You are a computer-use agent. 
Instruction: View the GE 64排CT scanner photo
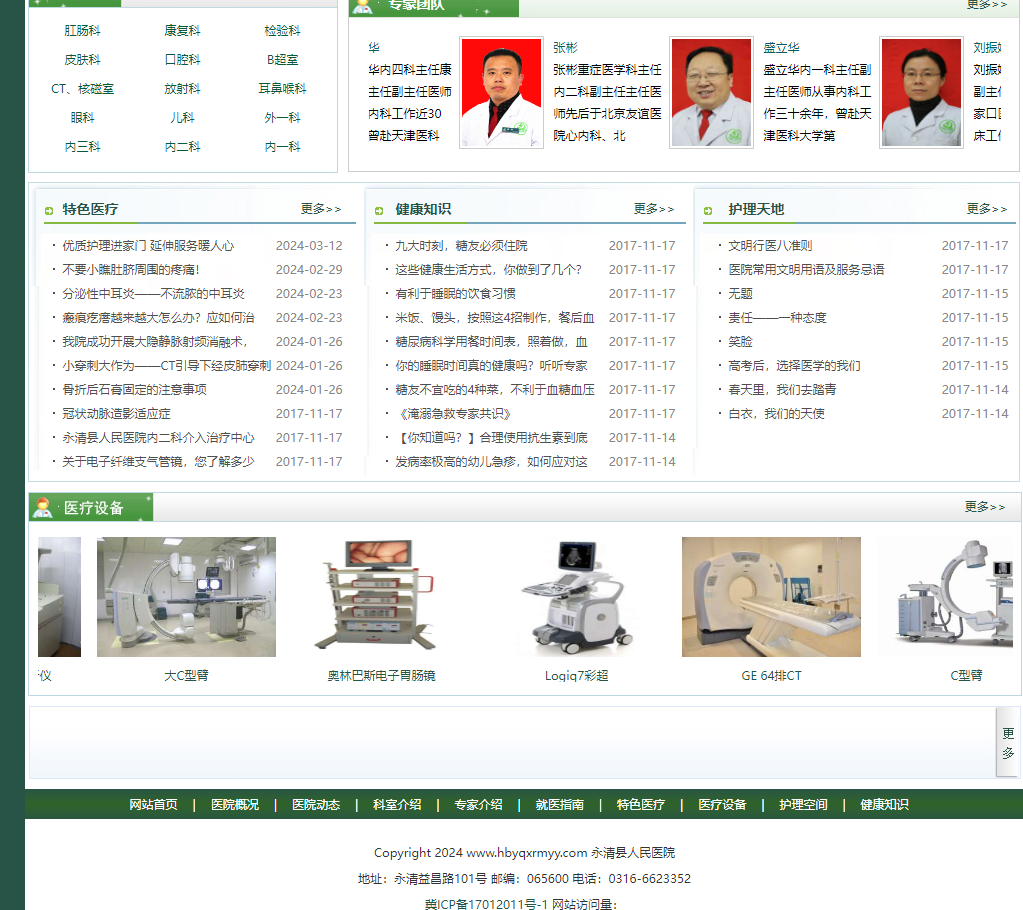coord(771,597)
